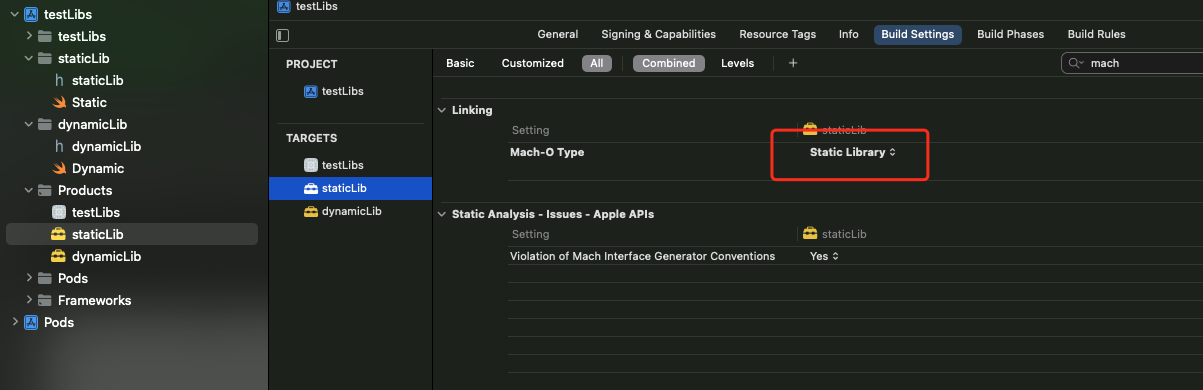Screen dimensions: 1203x390
Task: Select the All settings filter
Action: click(x=596, y=63)
